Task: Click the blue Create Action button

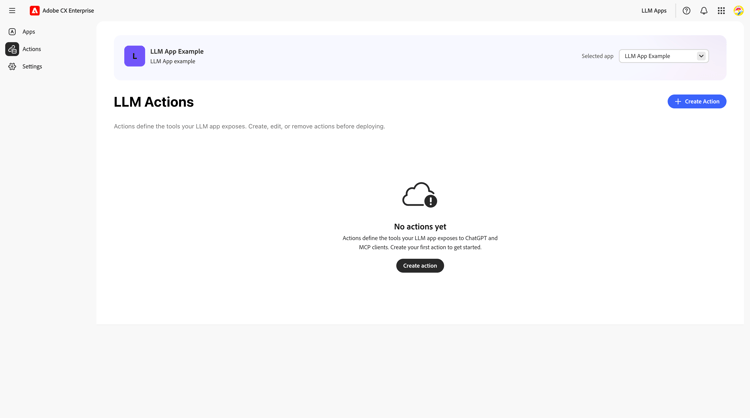Action: (x=696, y=101)
